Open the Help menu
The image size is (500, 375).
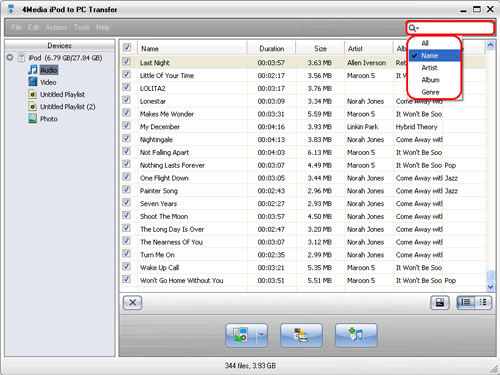click(x=103, y=27)
